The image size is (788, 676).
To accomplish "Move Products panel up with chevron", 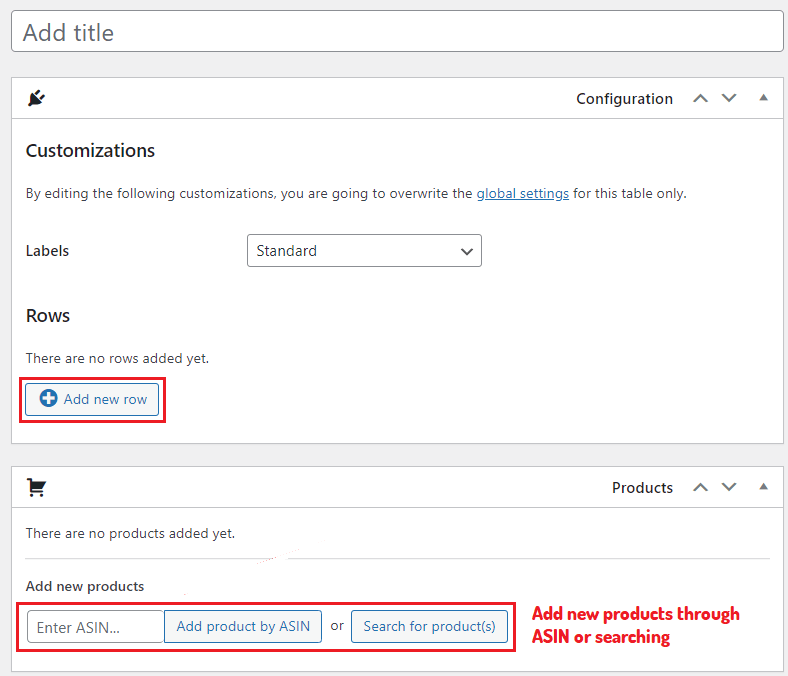I will (x=701, y=487).
